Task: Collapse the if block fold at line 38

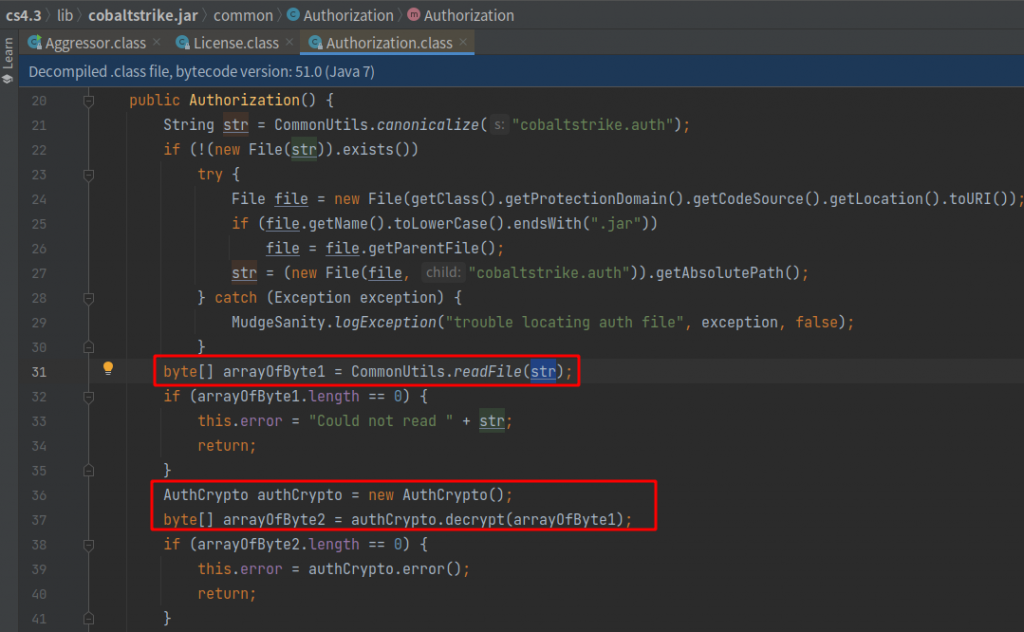Action: click(x=89, y=545)
